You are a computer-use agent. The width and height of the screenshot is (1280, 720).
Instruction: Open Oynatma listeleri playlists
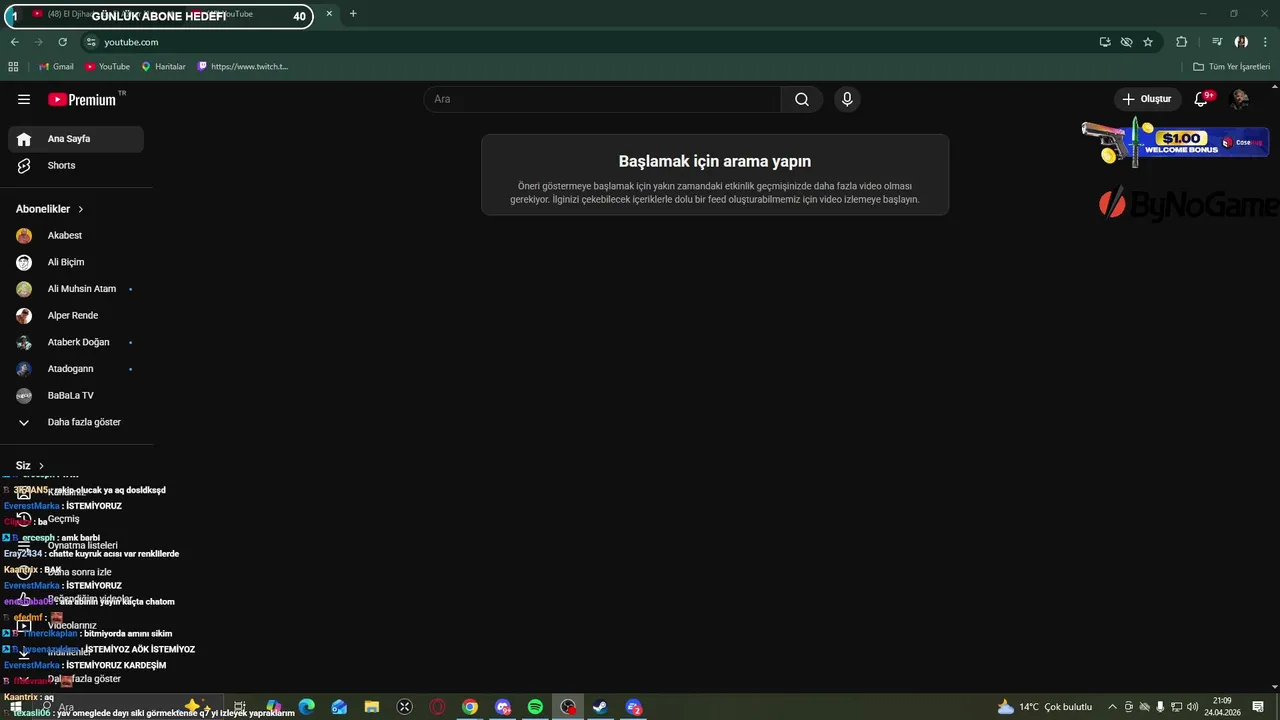tap(76, 546)
